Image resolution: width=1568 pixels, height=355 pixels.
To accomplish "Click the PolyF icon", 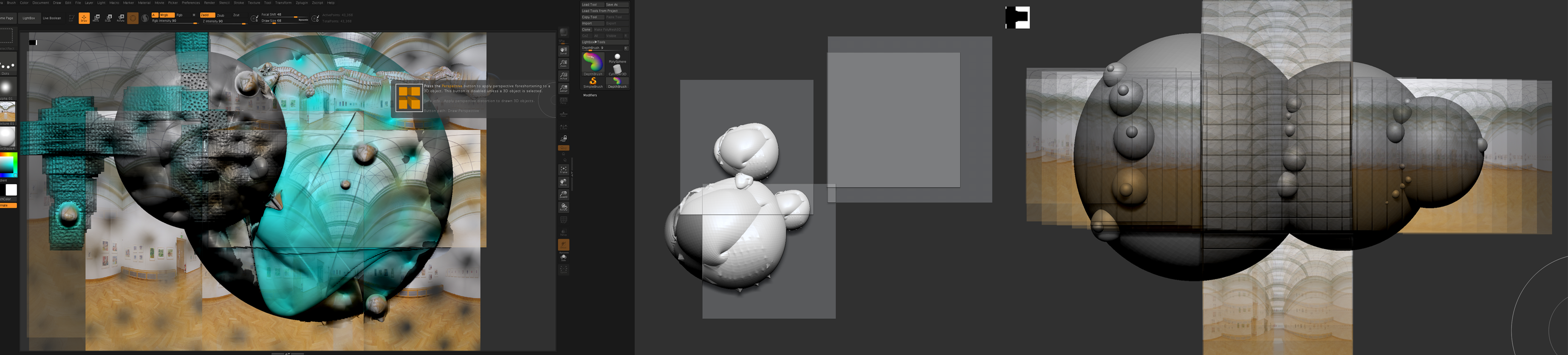I will [564, 220].
